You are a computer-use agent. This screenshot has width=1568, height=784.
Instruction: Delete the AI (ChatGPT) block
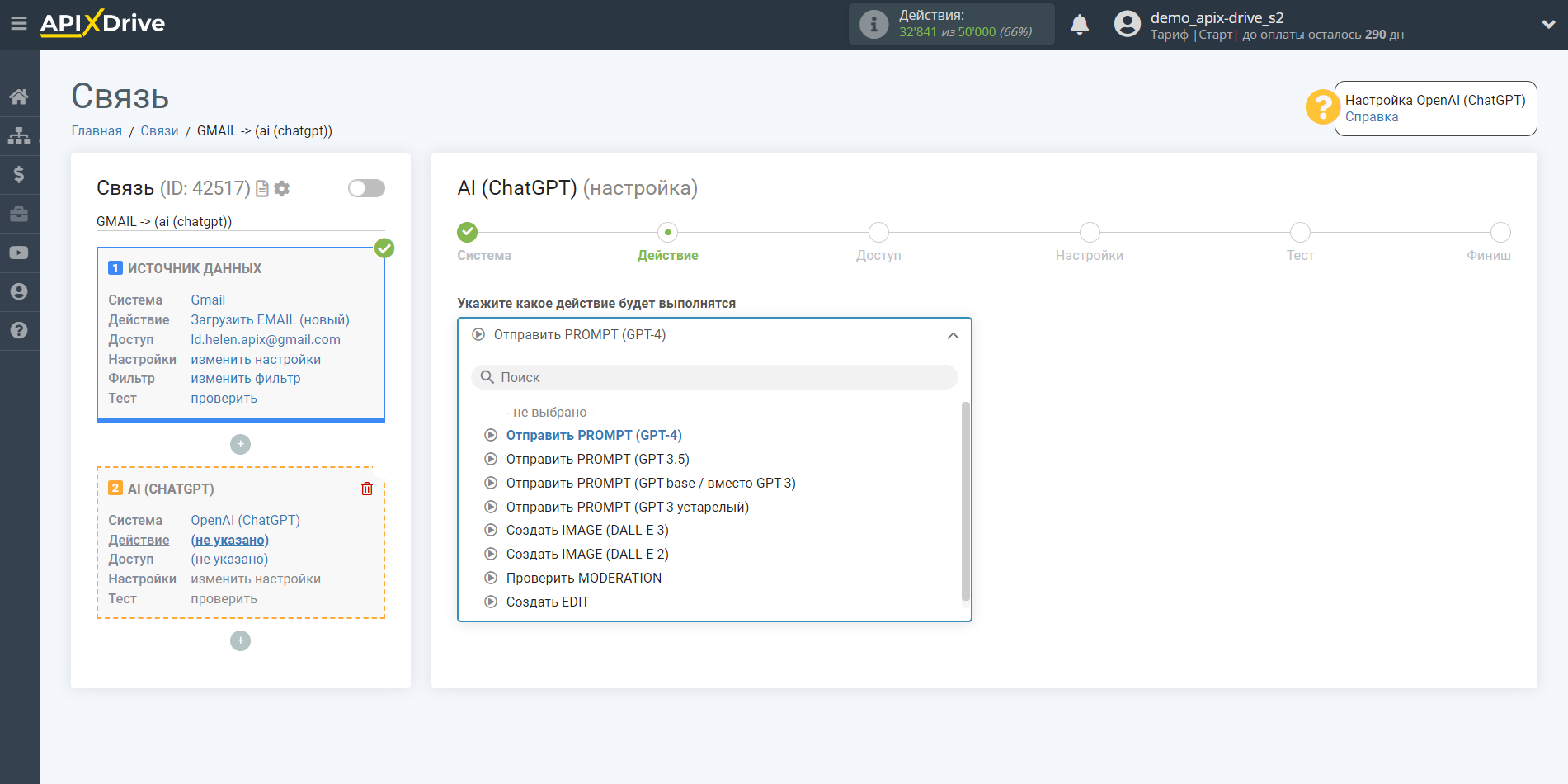pyautogui.click(x=367, y=489)
